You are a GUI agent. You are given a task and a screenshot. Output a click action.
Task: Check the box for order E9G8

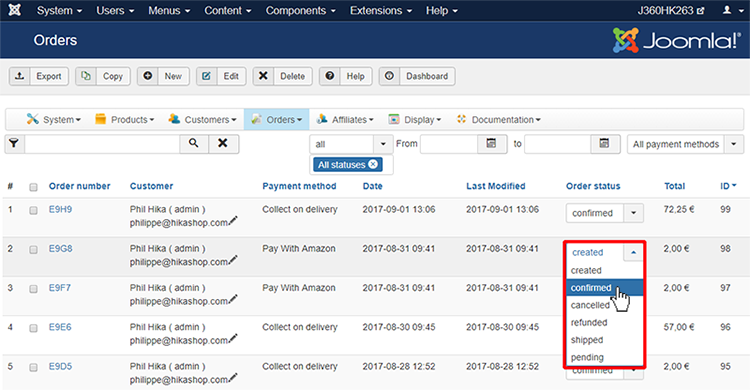33,250
